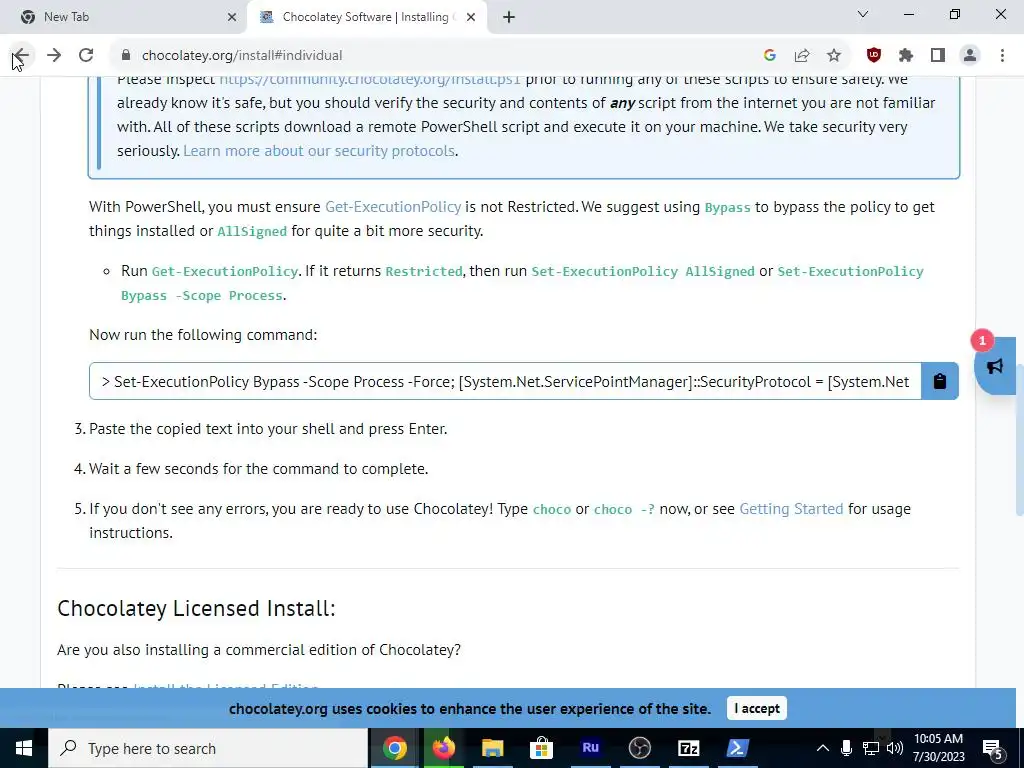Open the tab search chevron dropdown
1024x768 pixels.
click(863, 14)
